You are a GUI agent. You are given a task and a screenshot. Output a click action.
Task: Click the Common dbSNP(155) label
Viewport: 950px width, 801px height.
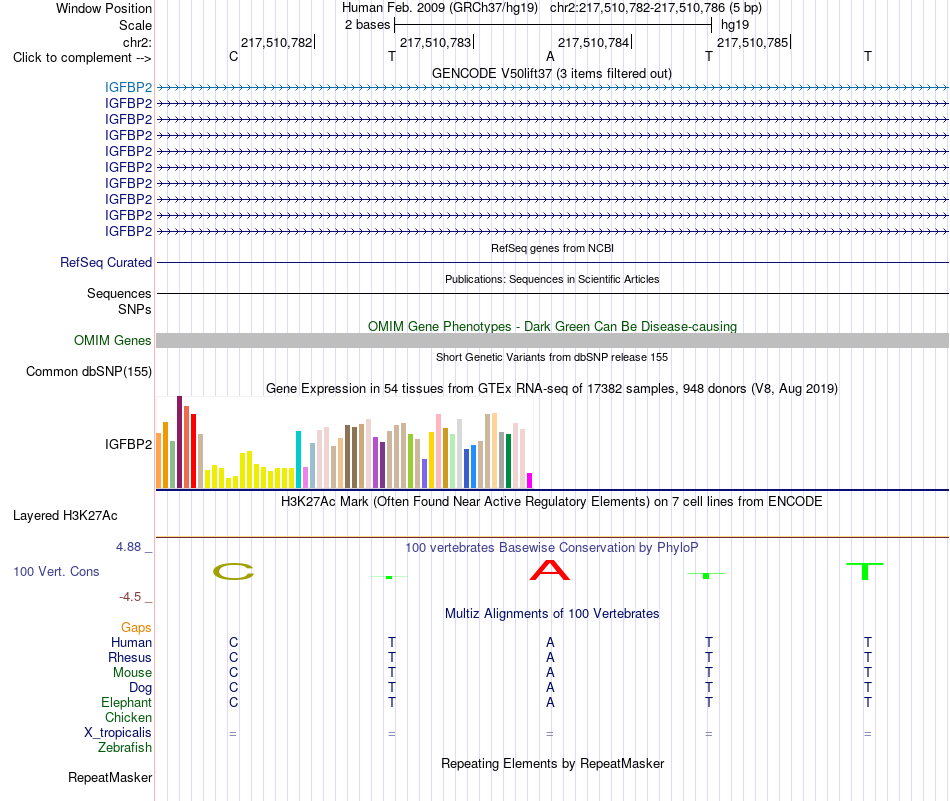point(88,371)
